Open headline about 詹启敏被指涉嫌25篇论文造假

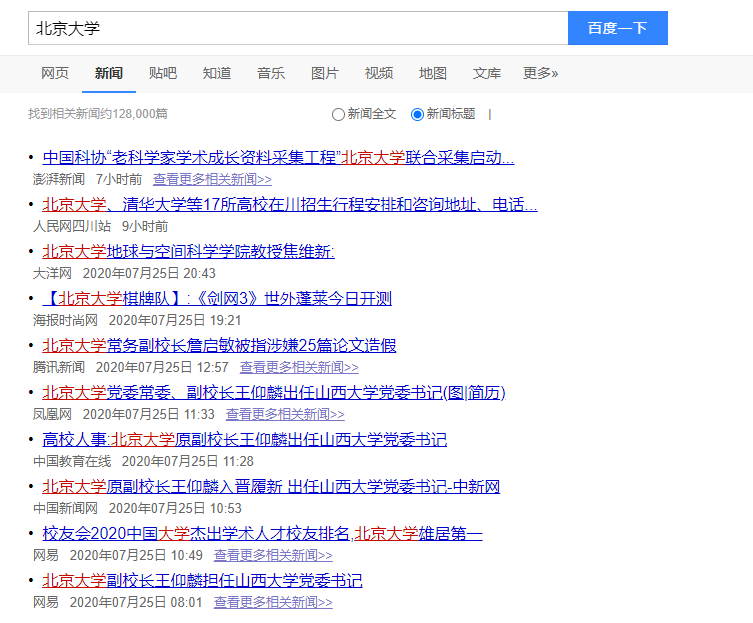click(219, 346)
